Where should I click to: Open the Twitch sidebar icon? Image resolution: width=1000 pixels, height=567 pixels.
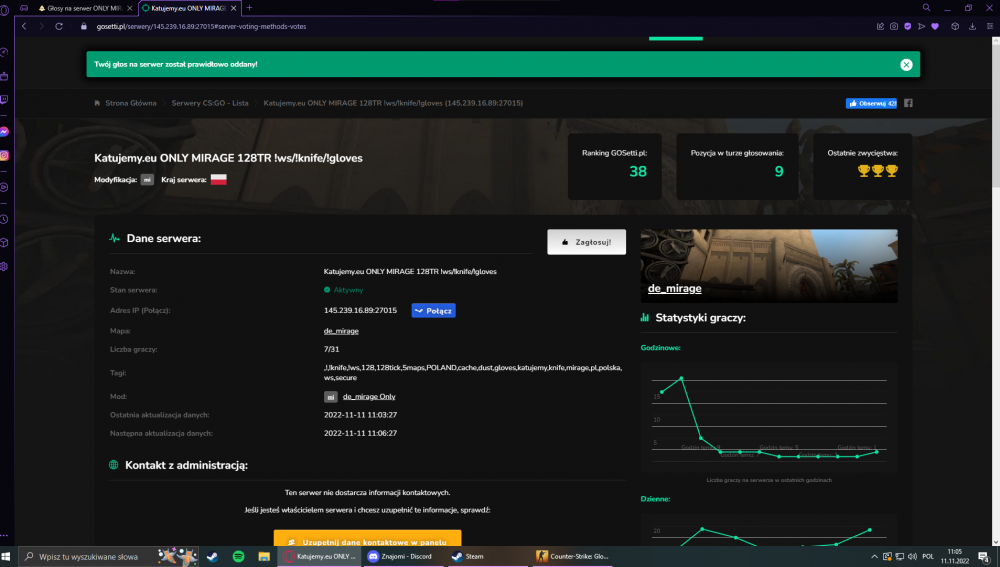[4, 99]
